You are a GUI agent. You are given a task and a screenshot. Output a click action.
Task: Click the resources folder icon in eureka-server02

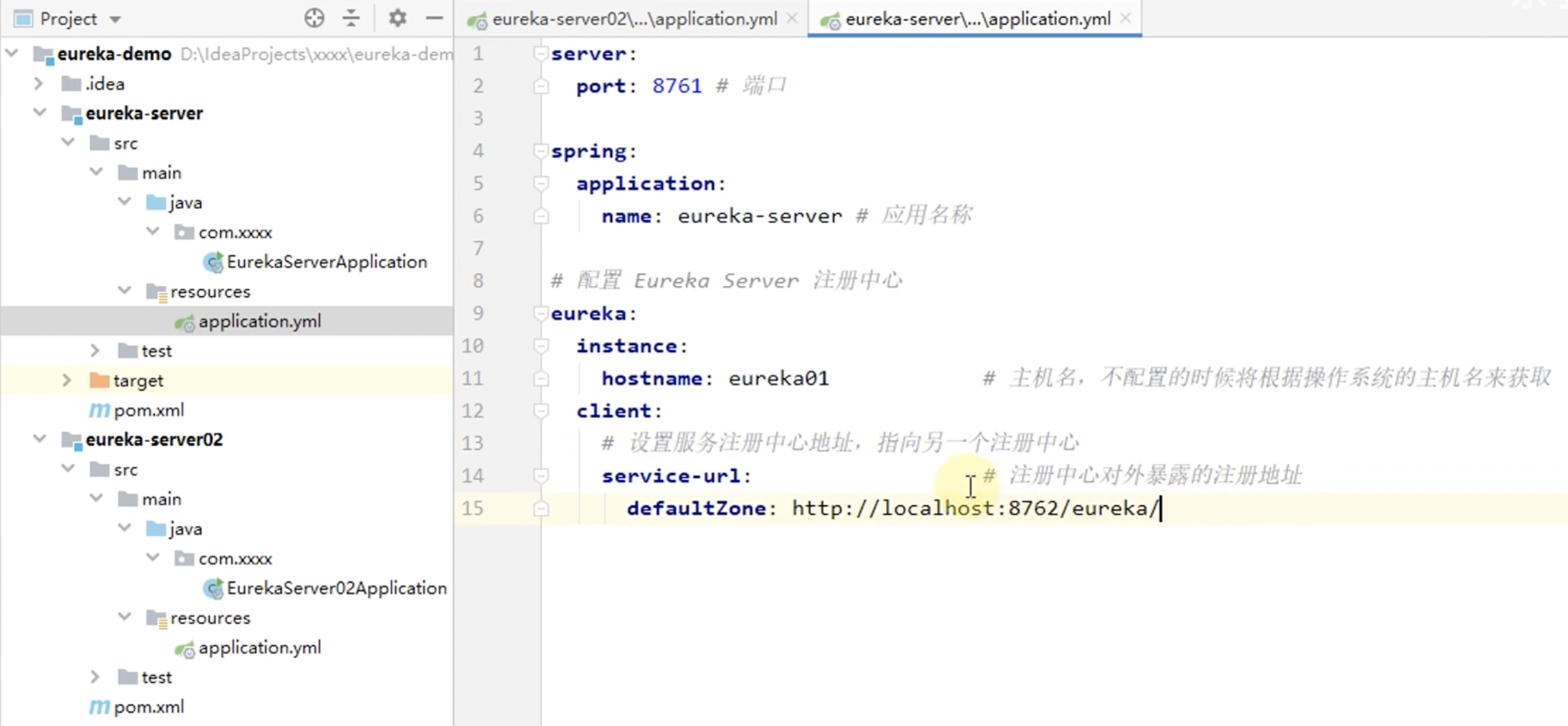point(157,619)
